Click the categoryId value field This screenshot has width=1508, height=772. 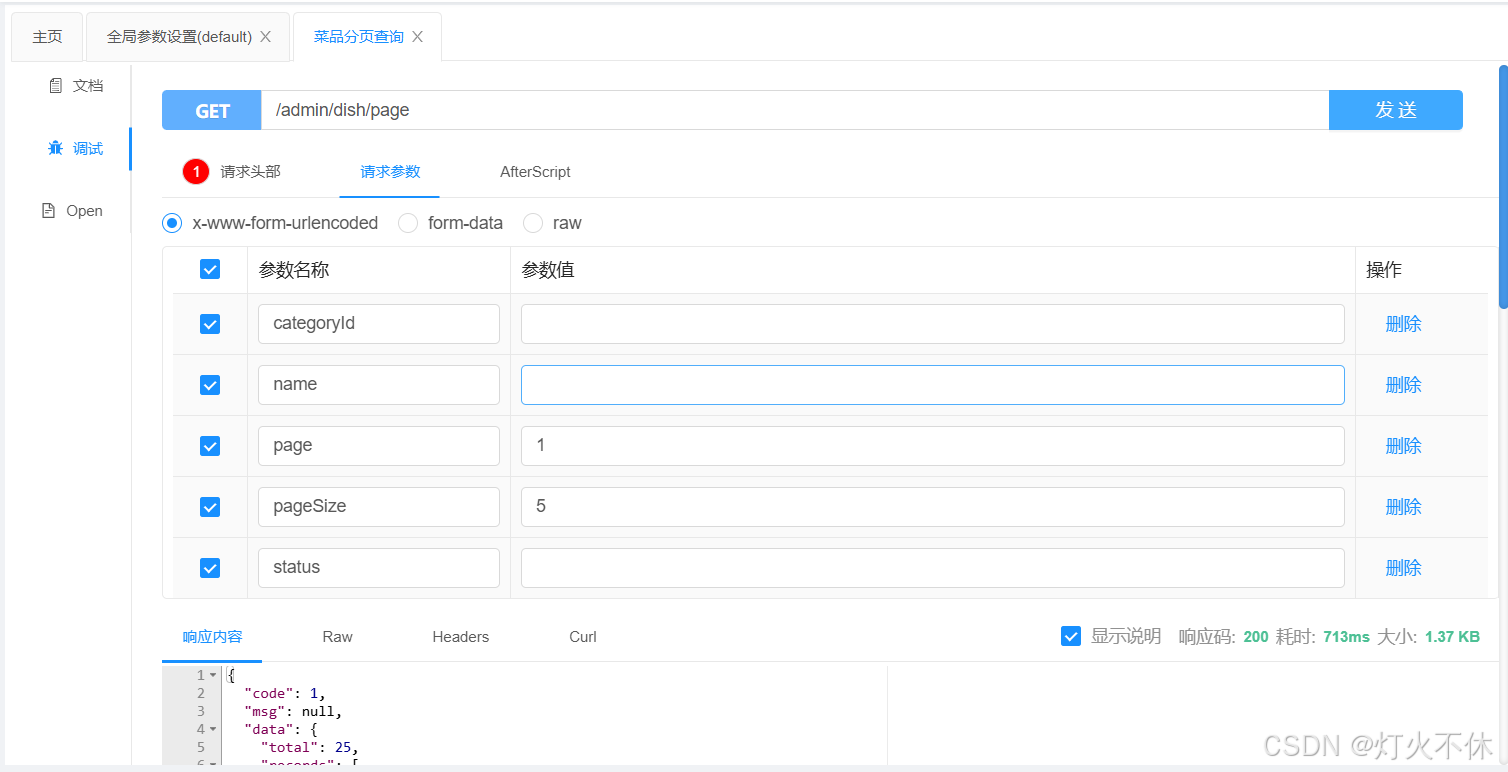coord(932,324)
